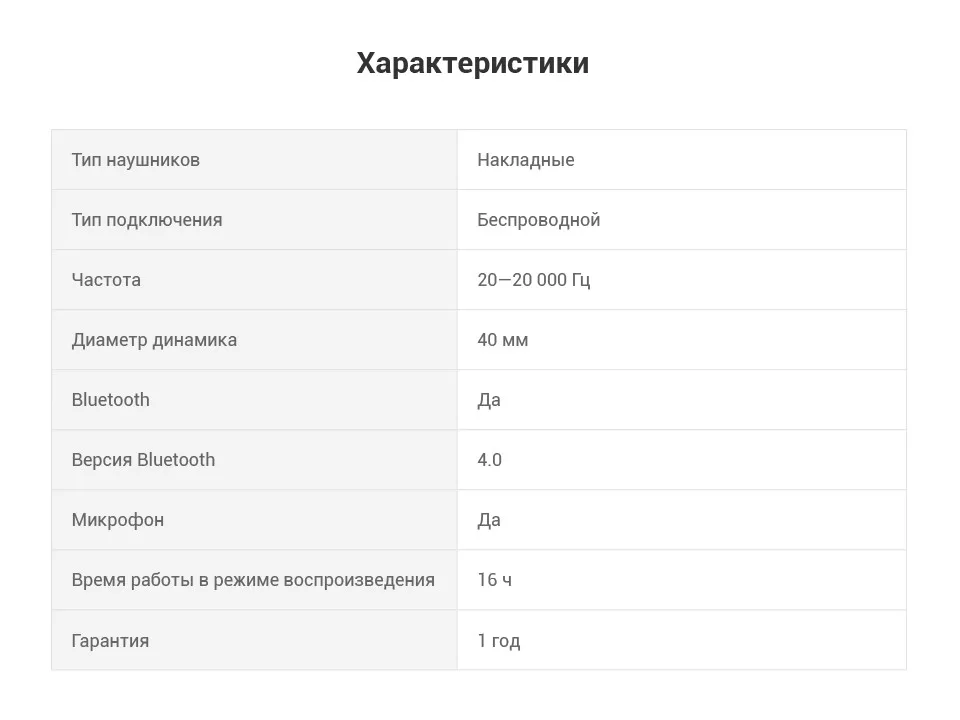This screenshot has width=960, height=720.
Task: Click the Характеристики heading
Action: [473, 63]
